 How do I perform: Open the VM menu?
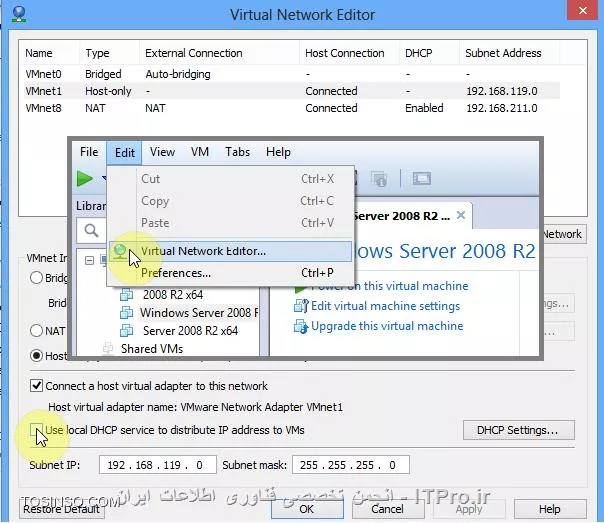pos(200,152)
